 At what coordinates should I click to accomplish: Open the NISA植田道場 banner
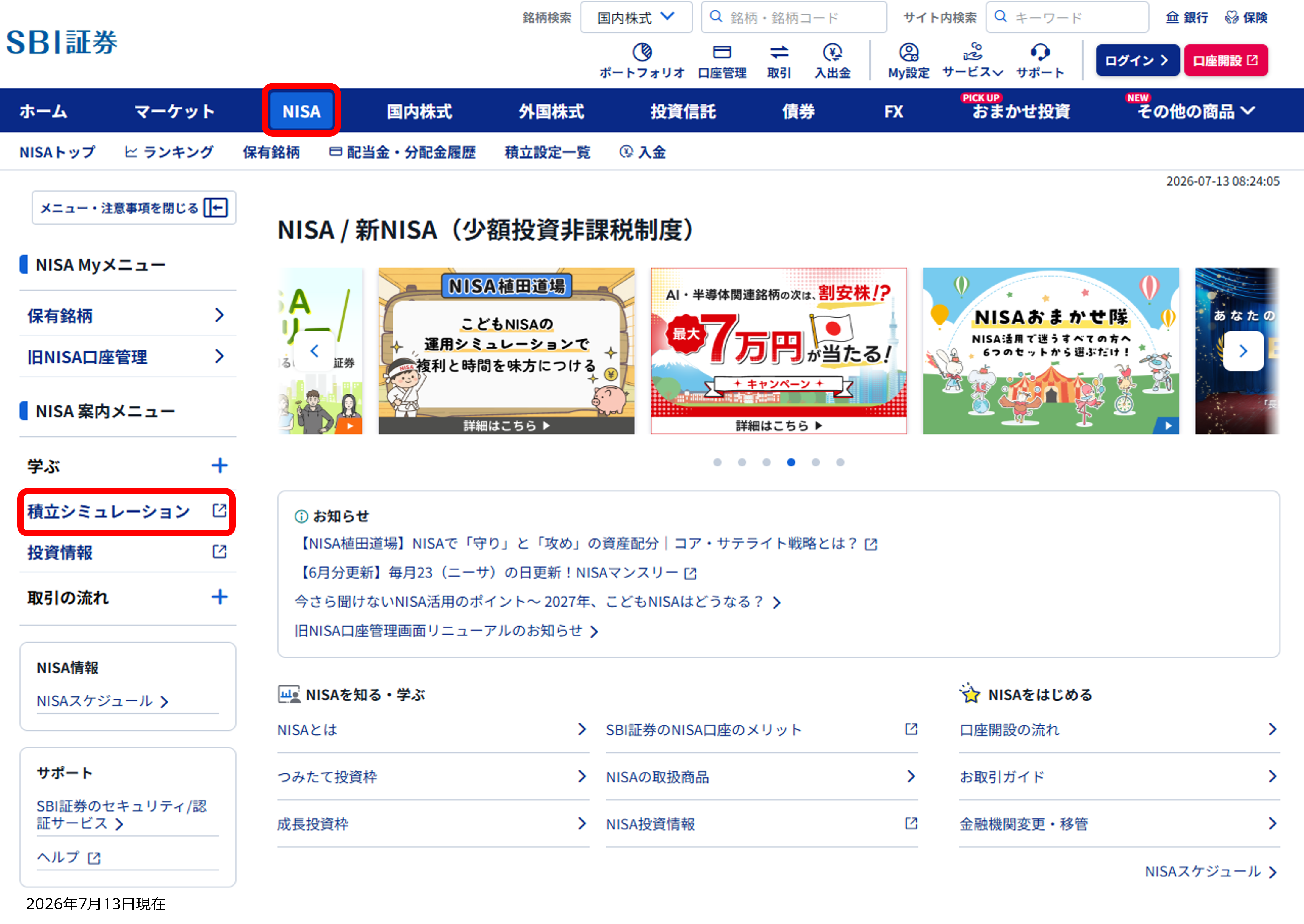click(x=506, y=351)
